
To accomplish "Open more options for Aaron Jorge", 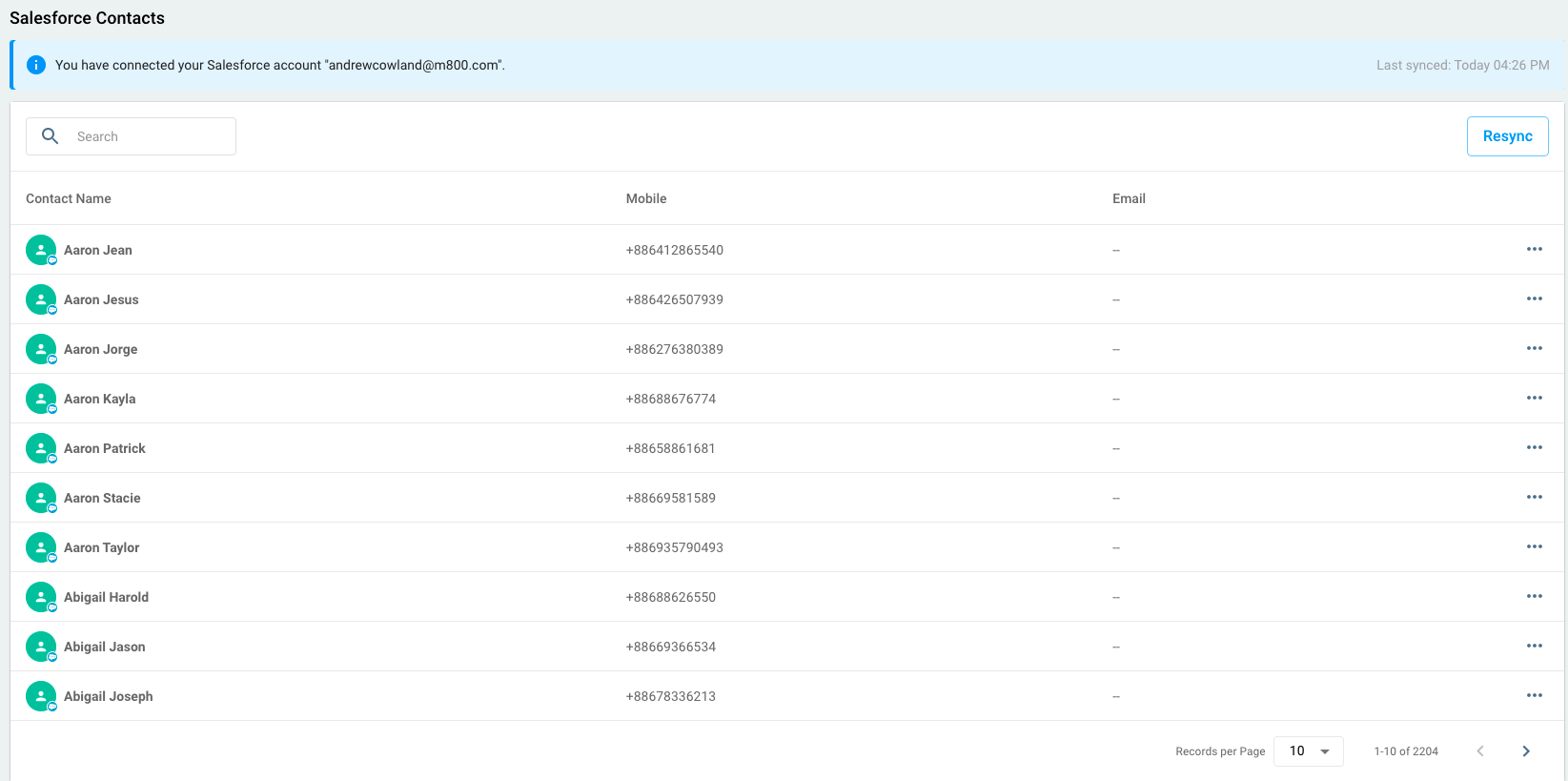I will pyautogui.click(x=1534, y=349).
